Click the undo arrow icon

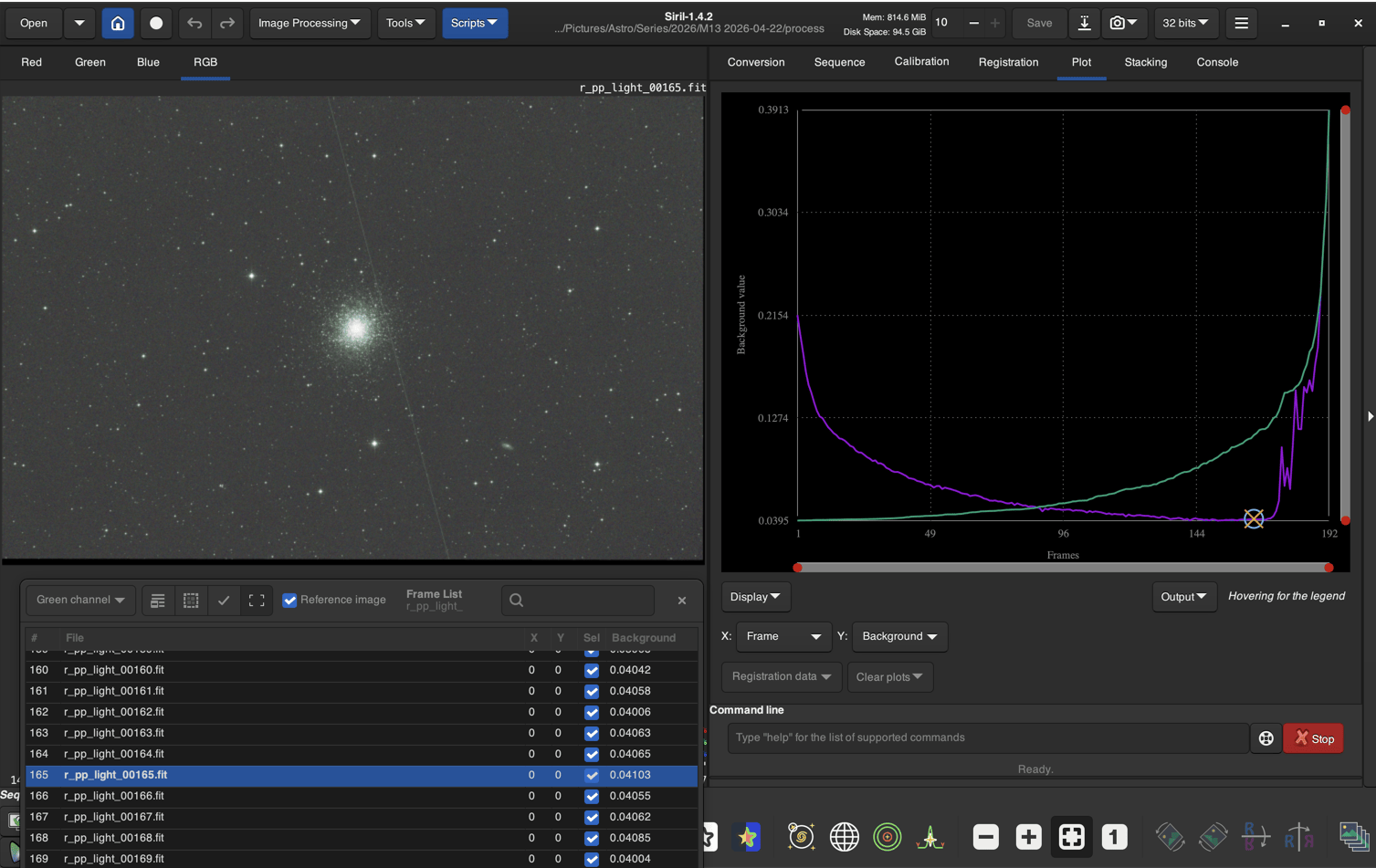click(194, 23)
